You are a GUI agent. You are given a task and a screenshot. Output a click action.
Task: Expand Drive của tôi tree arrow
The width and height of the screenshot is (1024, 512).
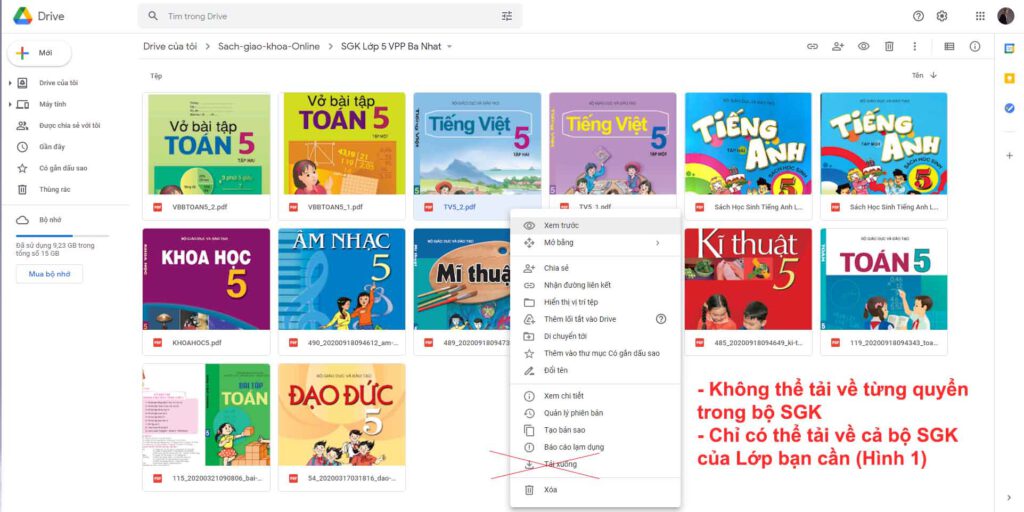pos(10,83)
